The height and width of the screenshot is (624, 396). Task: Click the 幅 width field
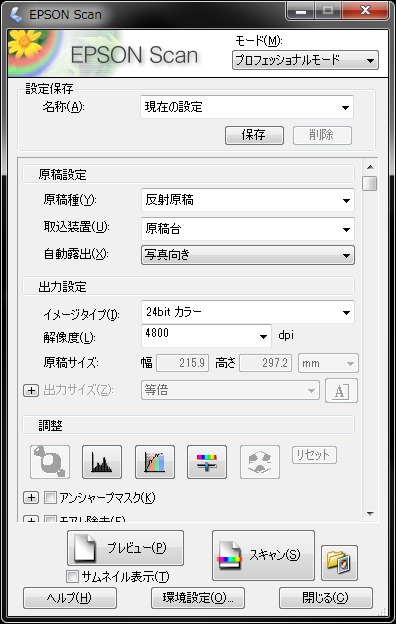pyautogui.click(x=182, y=363)
